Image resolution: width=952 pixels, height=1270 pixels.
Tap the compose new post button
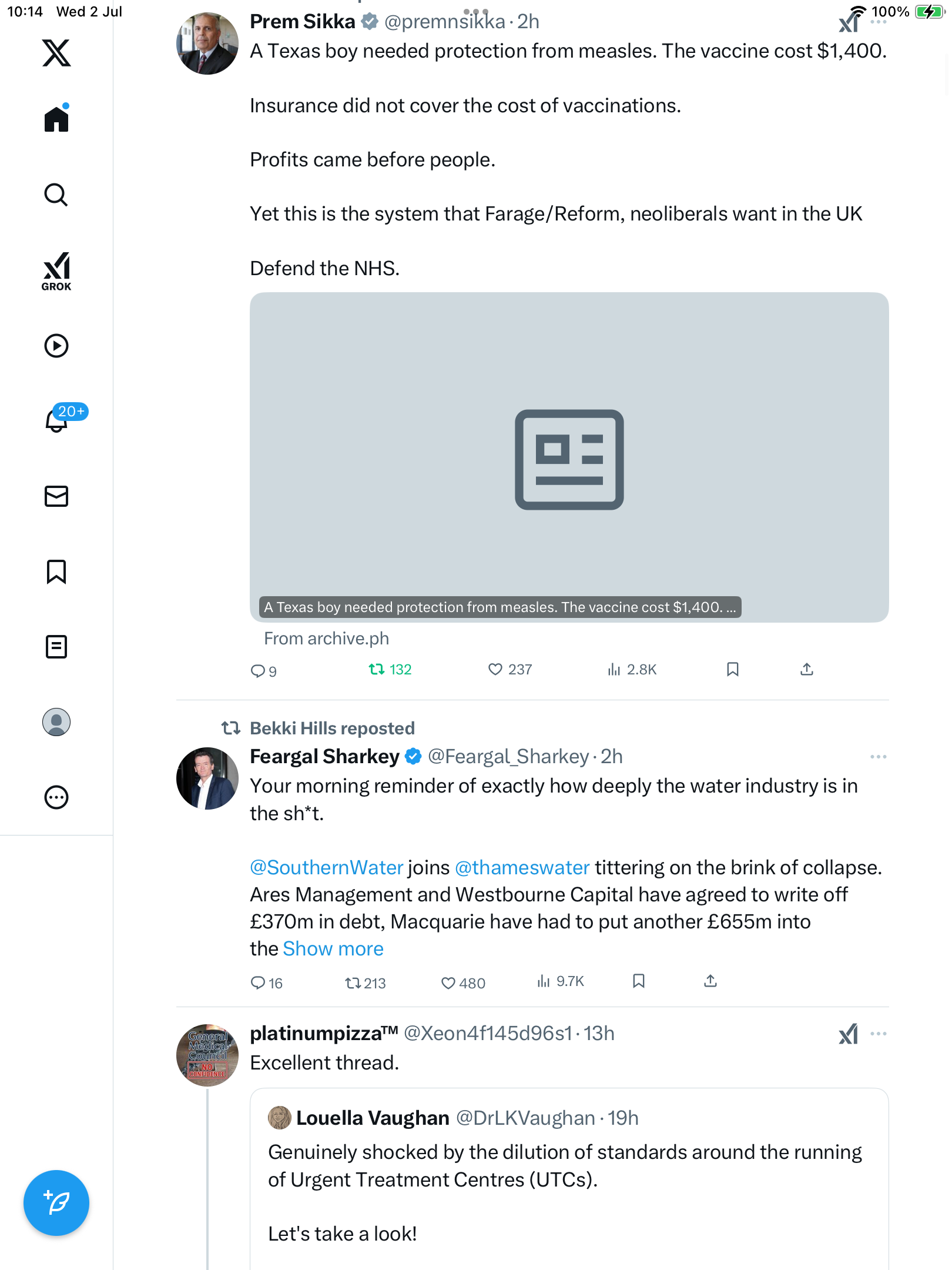(x=56, y=1203)
